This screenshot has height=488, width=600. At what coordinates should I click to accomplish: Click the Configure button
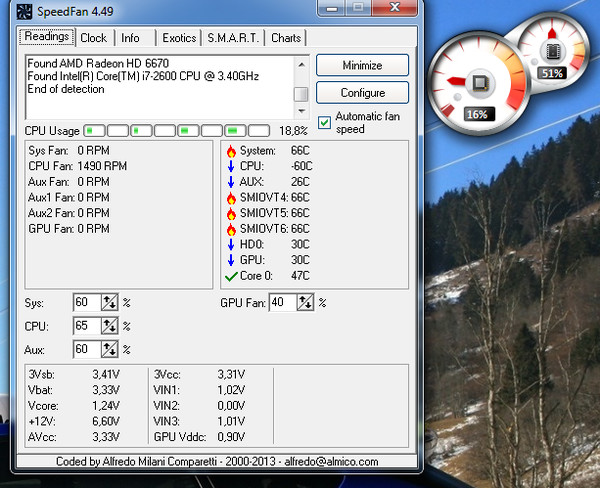coord(362,93)
